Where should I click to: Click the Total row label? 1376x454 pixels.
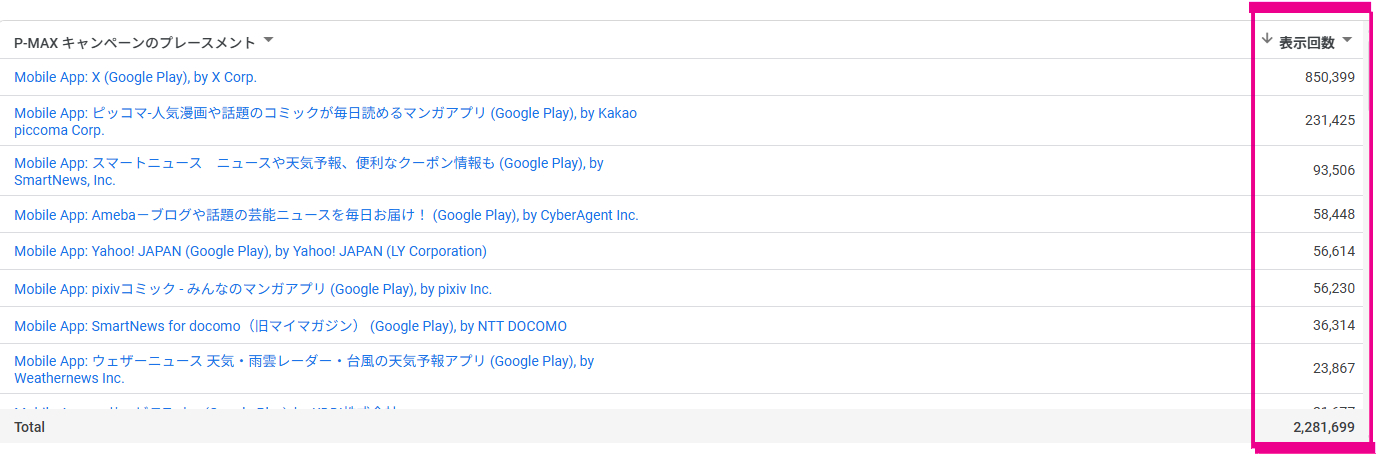point(29,427)
